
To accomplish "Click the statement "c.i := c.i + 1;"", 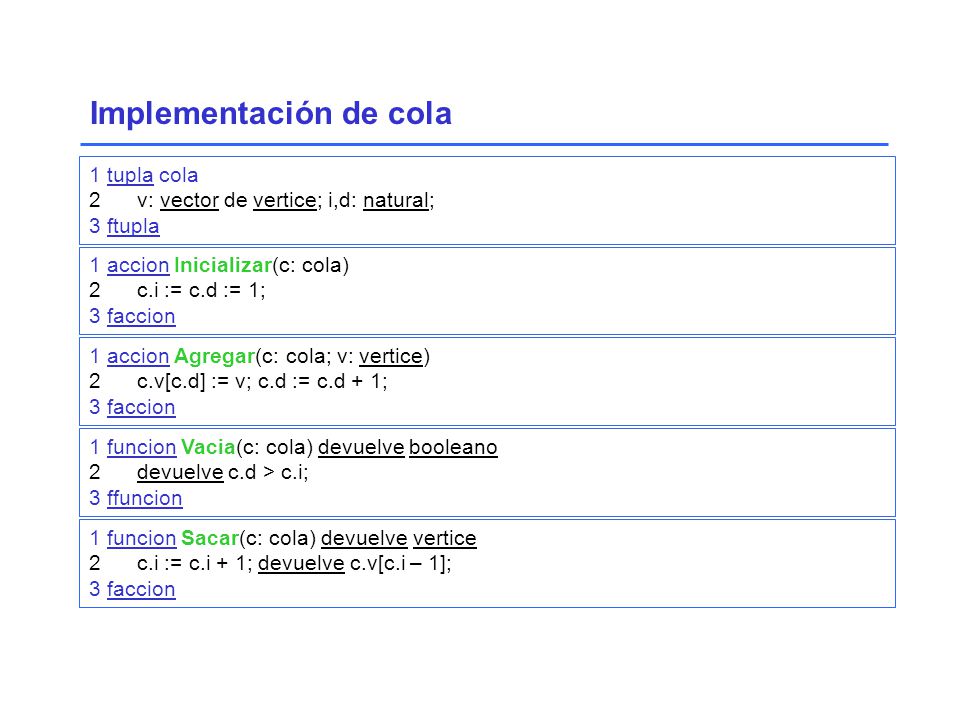I will coord(195,563).
